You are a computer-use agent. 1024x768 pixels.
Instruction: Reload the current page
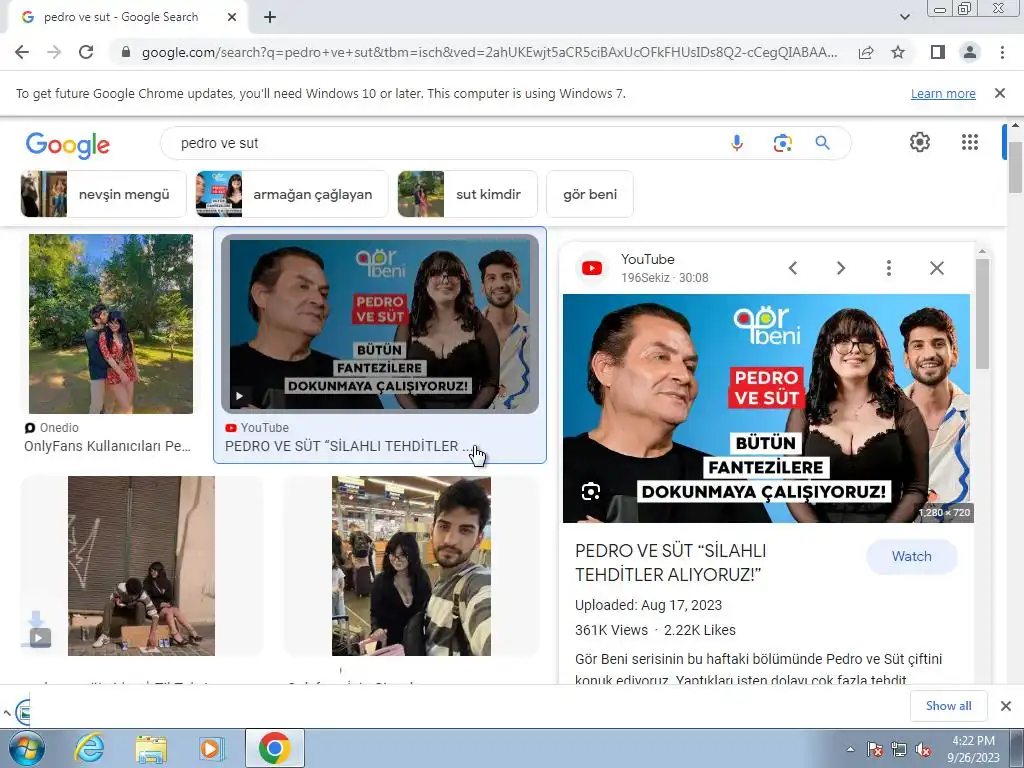tap(86, 52)
